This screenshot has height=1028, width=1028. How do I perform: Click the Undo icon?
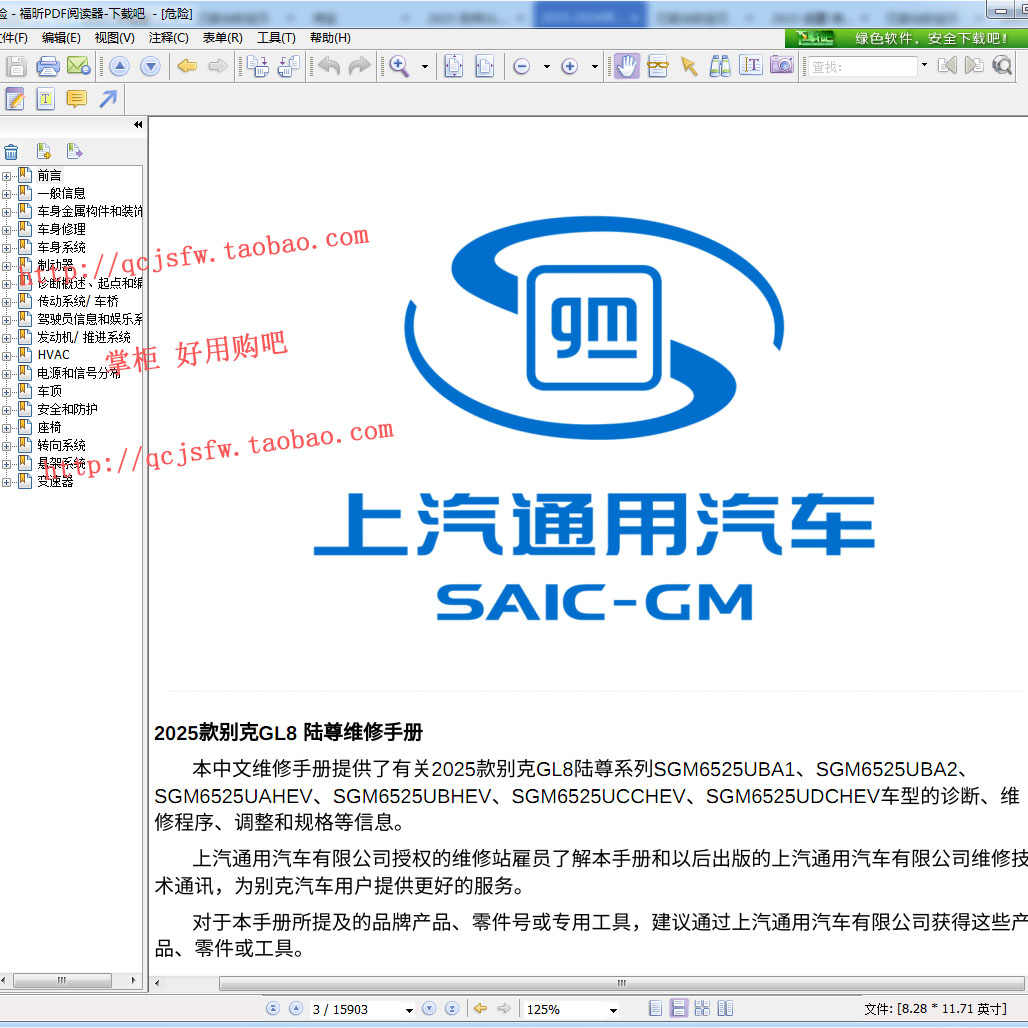click(x=329, y=66)
